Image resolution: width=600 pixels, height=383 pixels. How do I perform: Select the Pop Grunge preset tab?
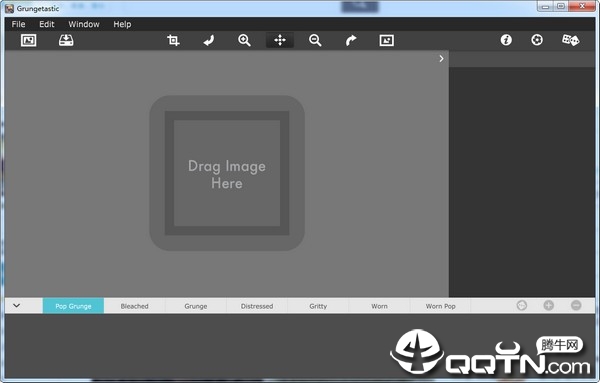[x=73, y=306]
